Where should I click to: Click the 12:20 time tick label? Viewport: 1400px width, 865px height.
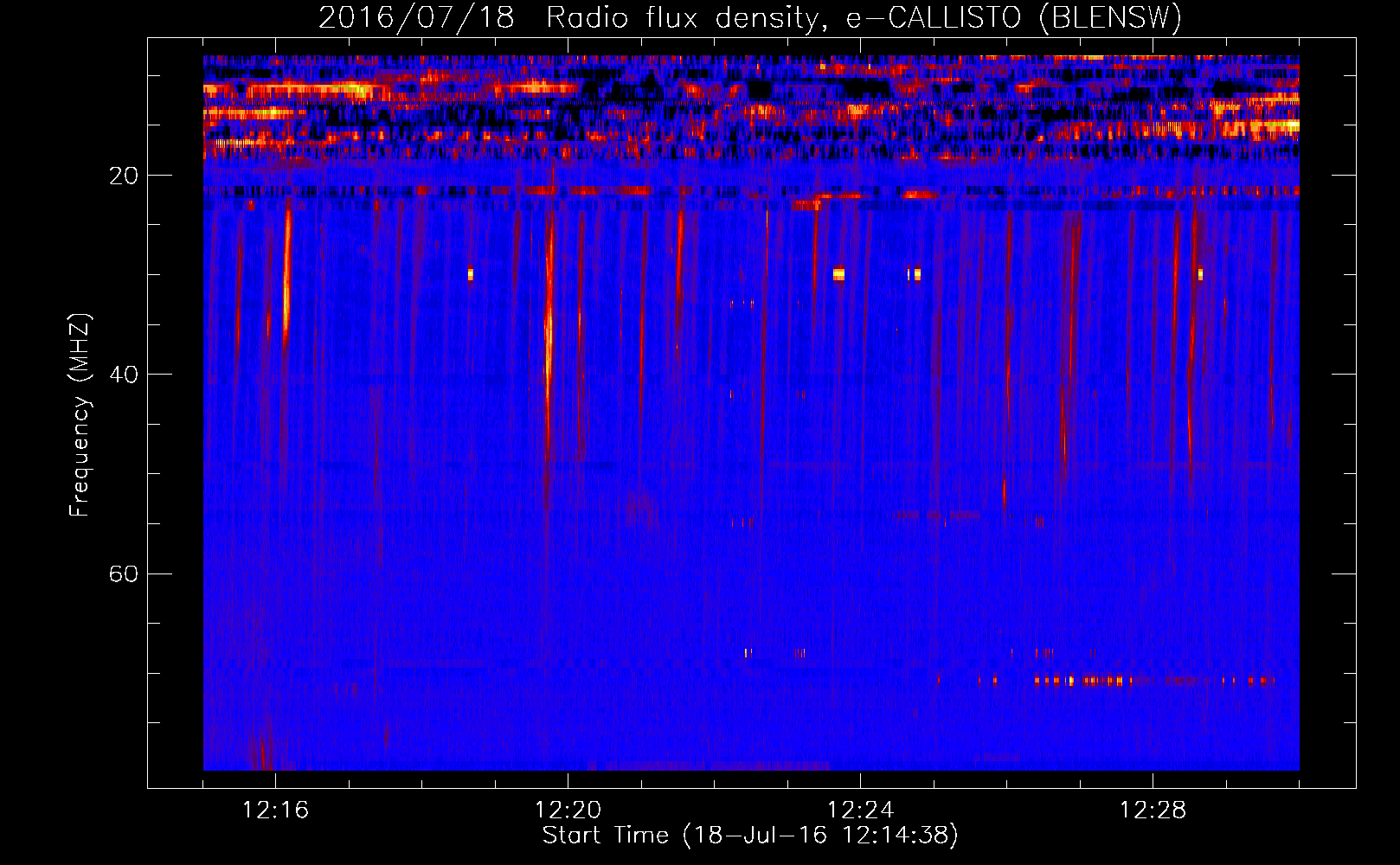(568, 810)
